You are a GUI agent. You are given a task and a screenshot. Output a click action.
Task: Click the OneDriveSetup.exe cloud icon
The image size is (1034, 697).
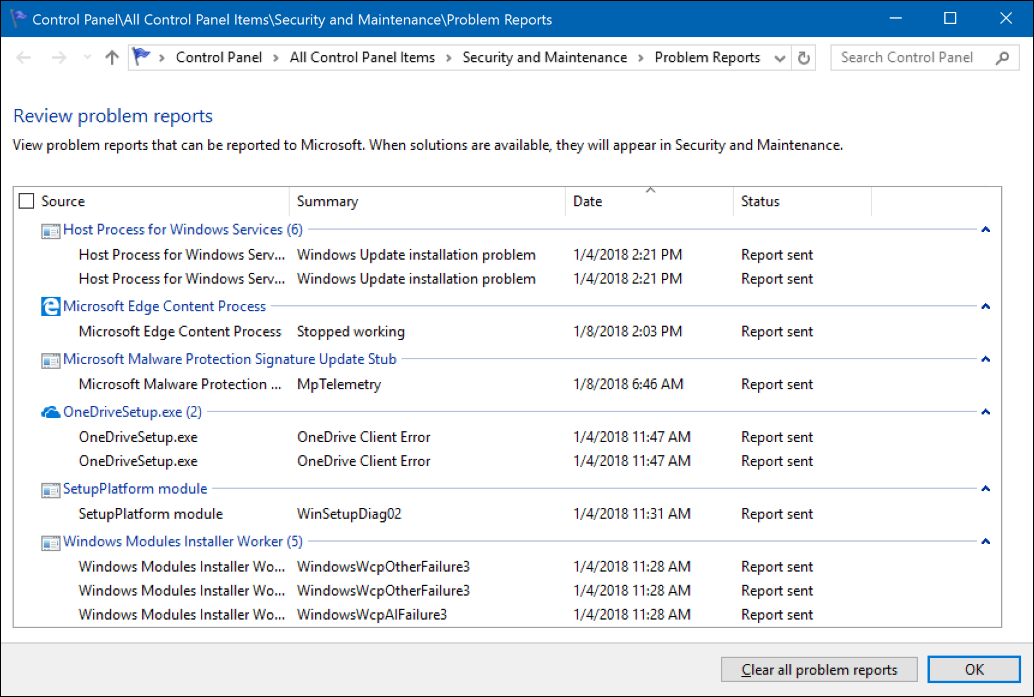click(50, 412)
